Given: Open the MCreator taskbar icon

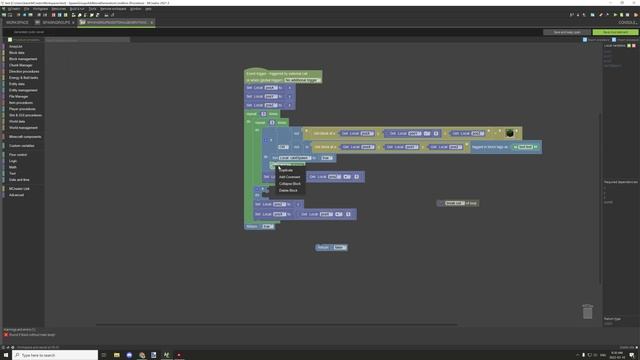Looking at the screenshot, I should 167,355.
